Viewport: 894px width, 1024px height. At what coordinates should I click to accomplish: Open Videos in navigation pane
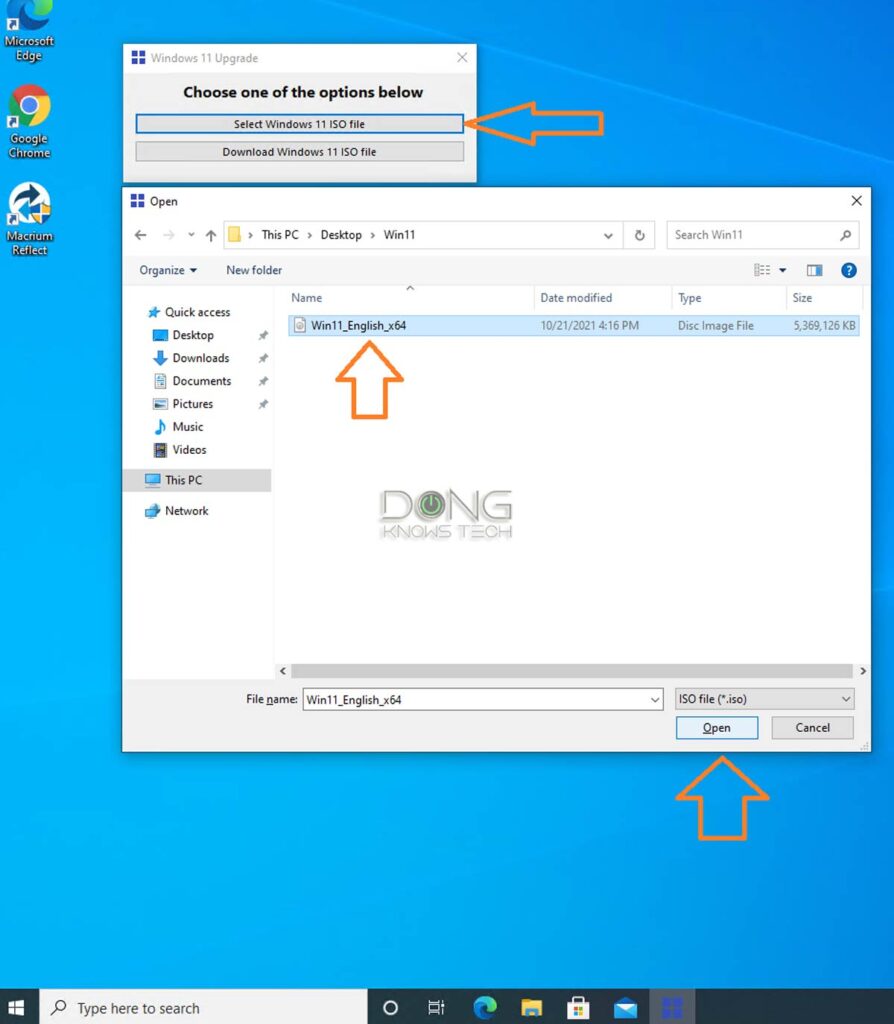(180, 449)
